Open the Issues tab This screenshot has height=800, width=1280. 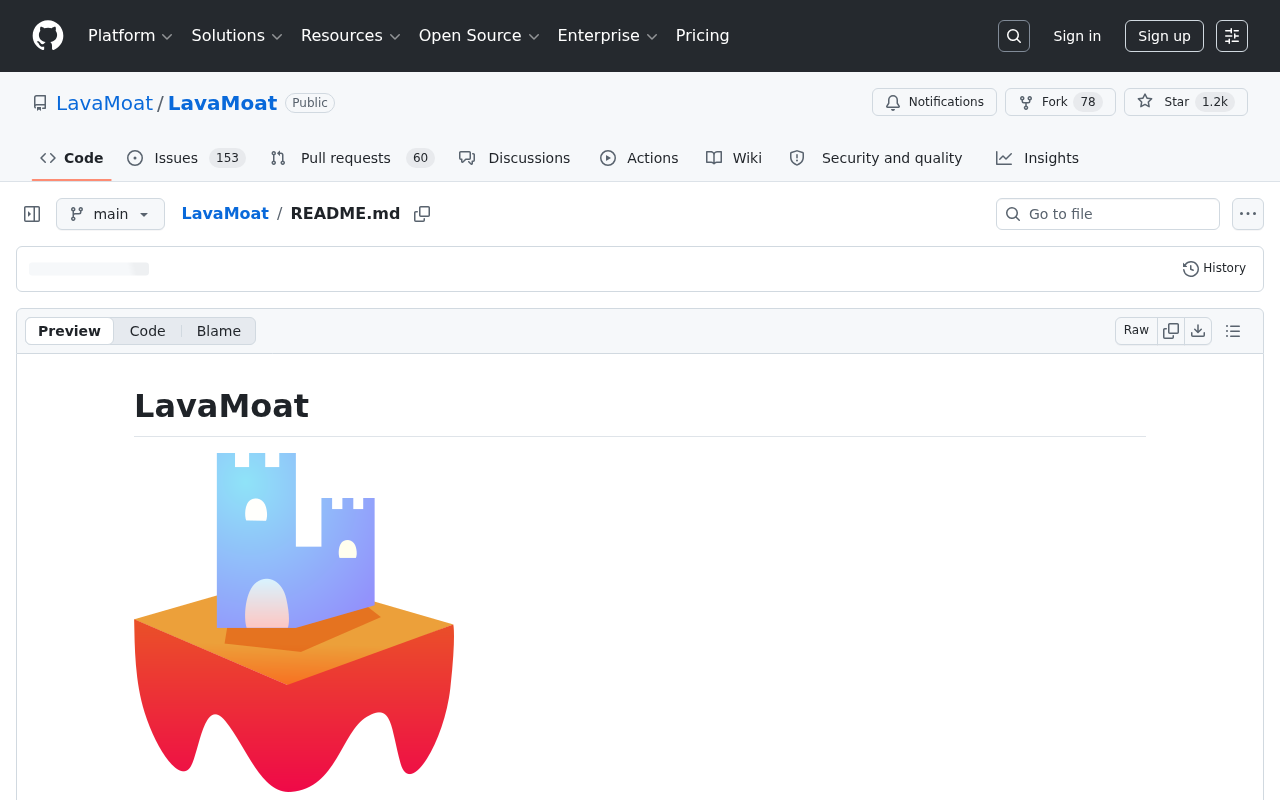(186, 158)
